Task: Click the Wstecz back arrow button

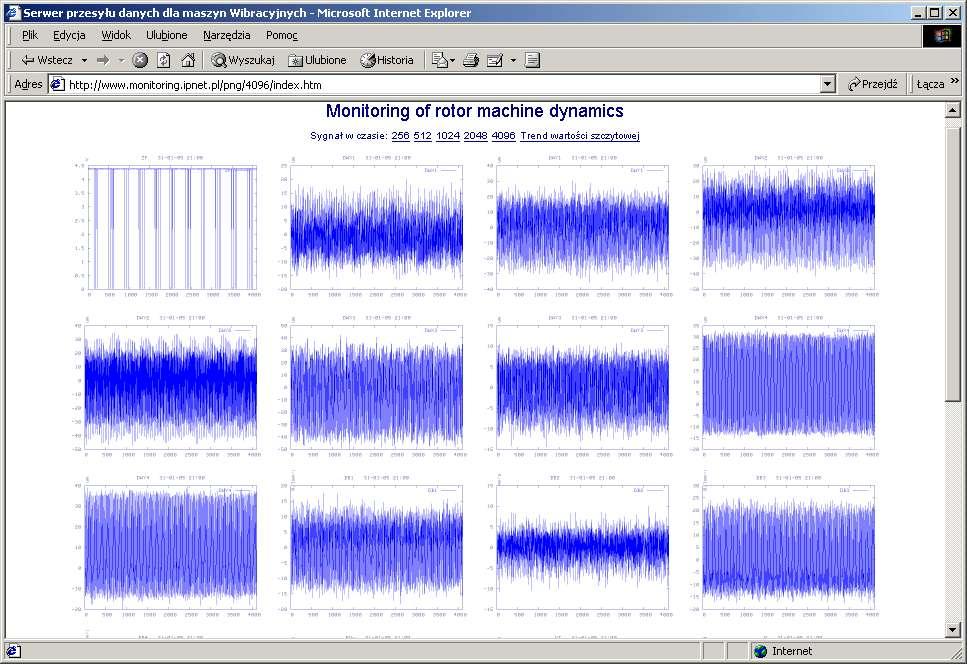Action: 47,60
